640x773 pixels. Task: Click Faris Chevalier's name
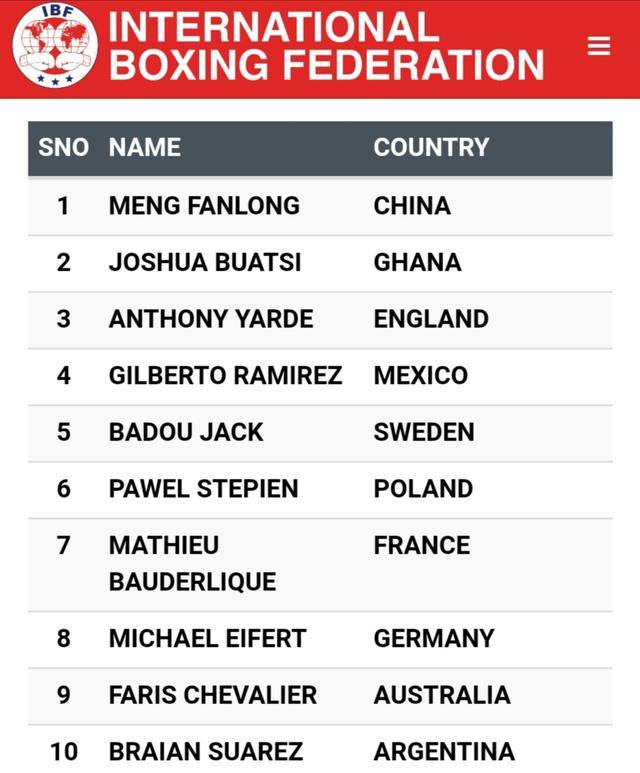point(213,695)
